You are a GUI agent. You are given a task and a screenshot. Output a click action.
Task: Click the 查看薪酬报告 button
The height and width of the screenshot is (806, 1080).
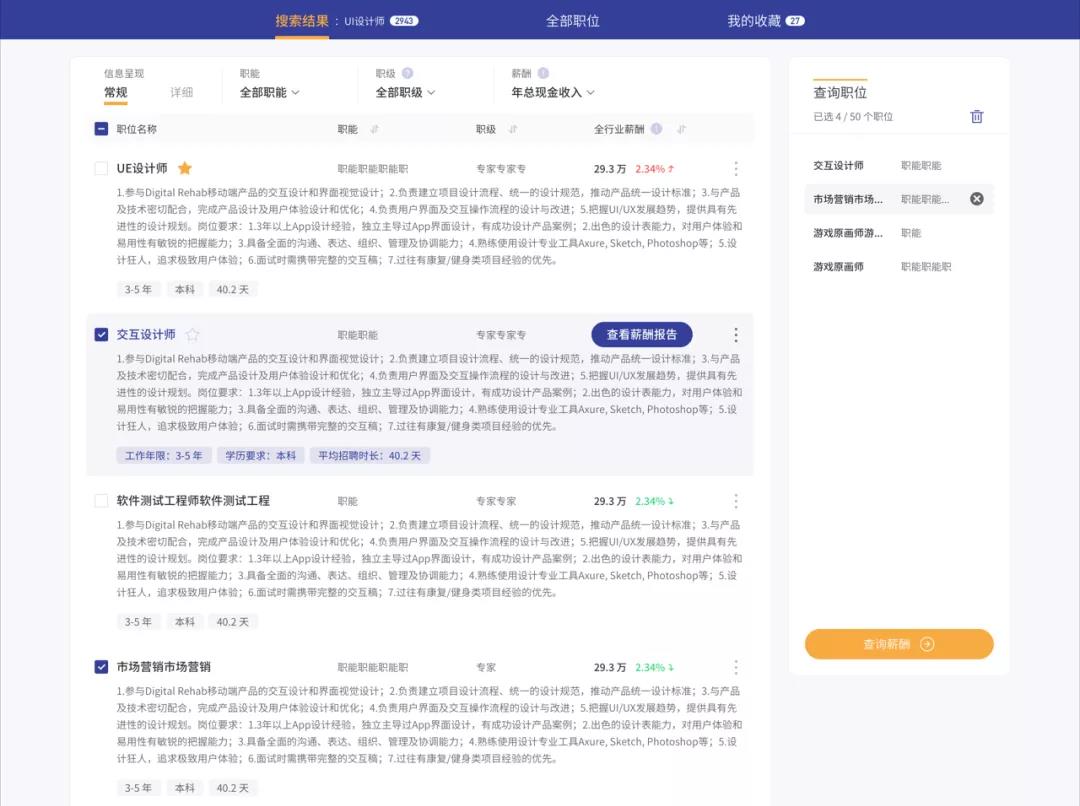pos(641,335)
